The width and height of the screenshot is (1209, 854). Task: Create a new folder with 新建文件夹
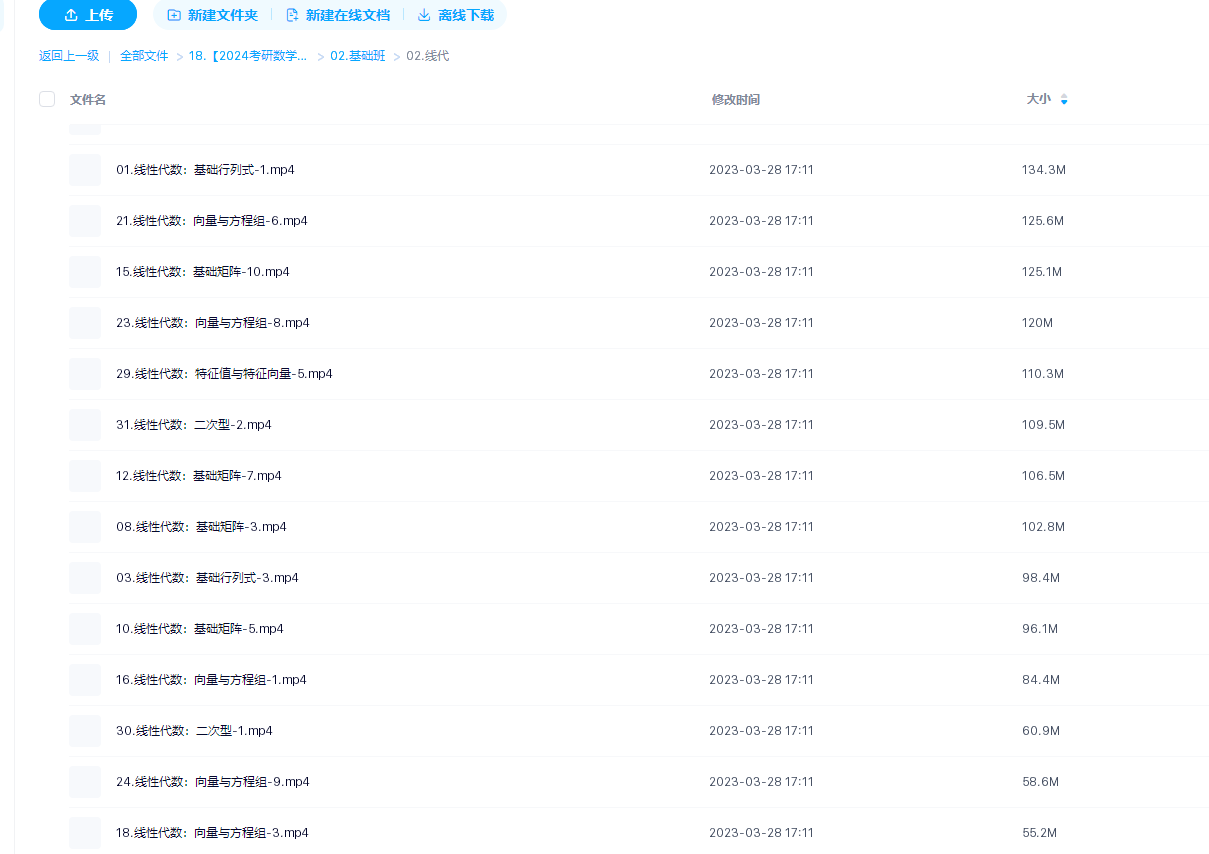point(212,15)
